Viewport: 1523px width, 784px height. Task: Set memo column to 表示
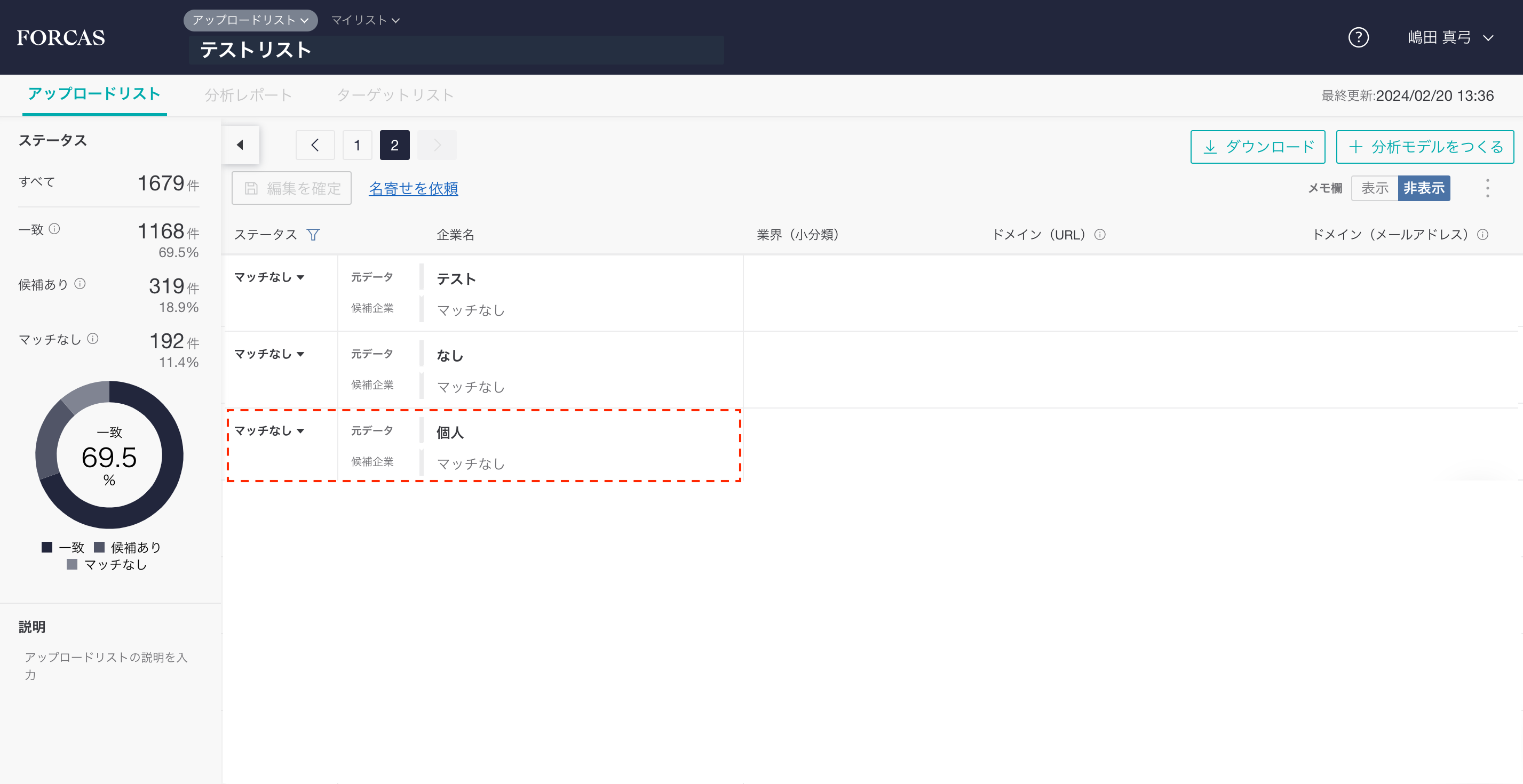click(1375, 188)
